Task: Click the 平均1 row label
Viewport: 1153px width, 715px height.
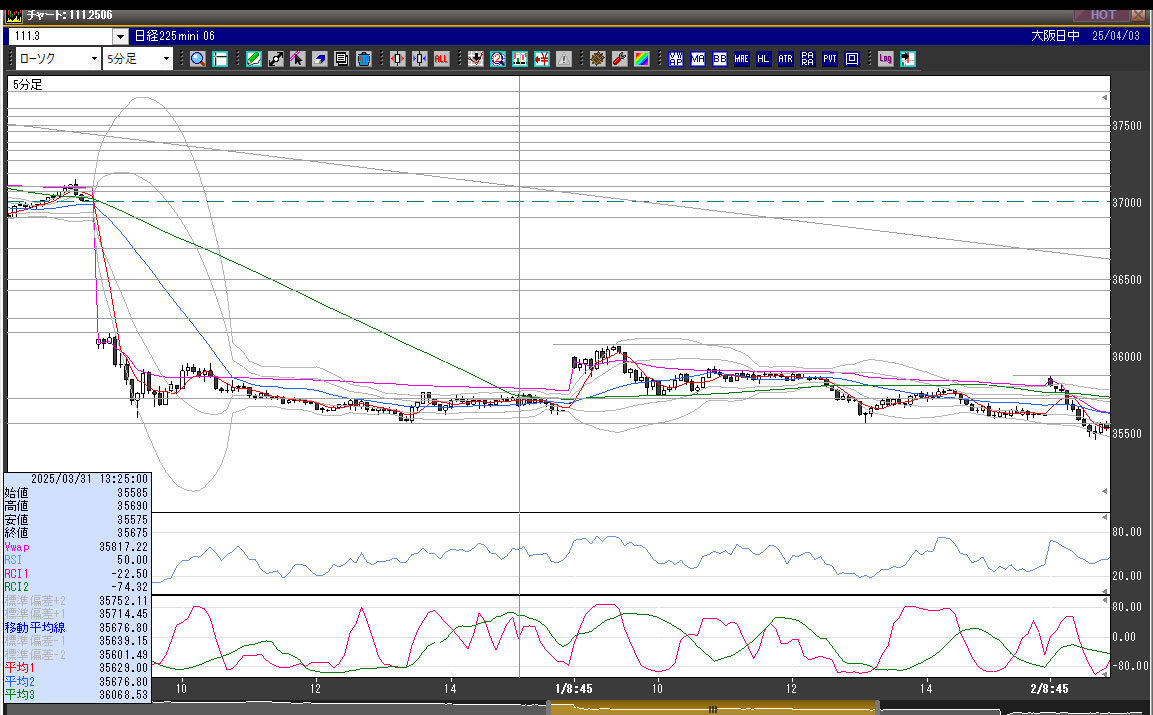Action: point(20,668)
